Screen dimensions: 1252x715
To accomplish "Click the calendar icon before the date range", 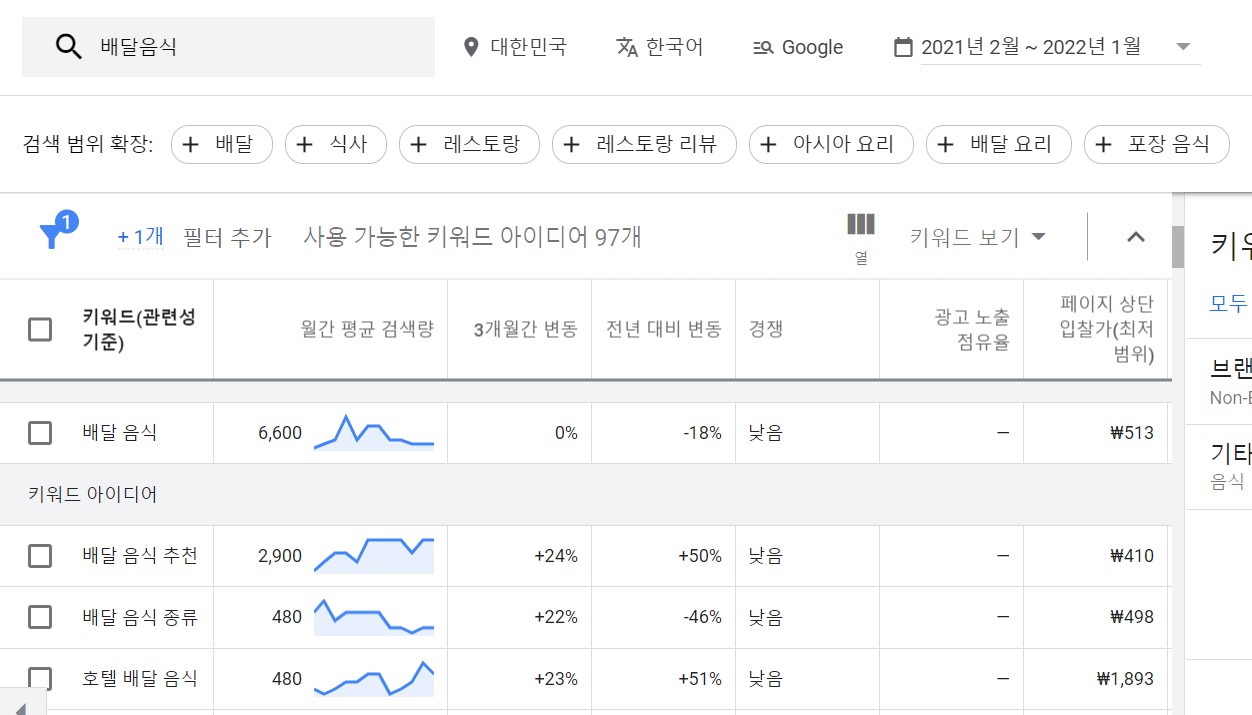I will pos(903,45).
